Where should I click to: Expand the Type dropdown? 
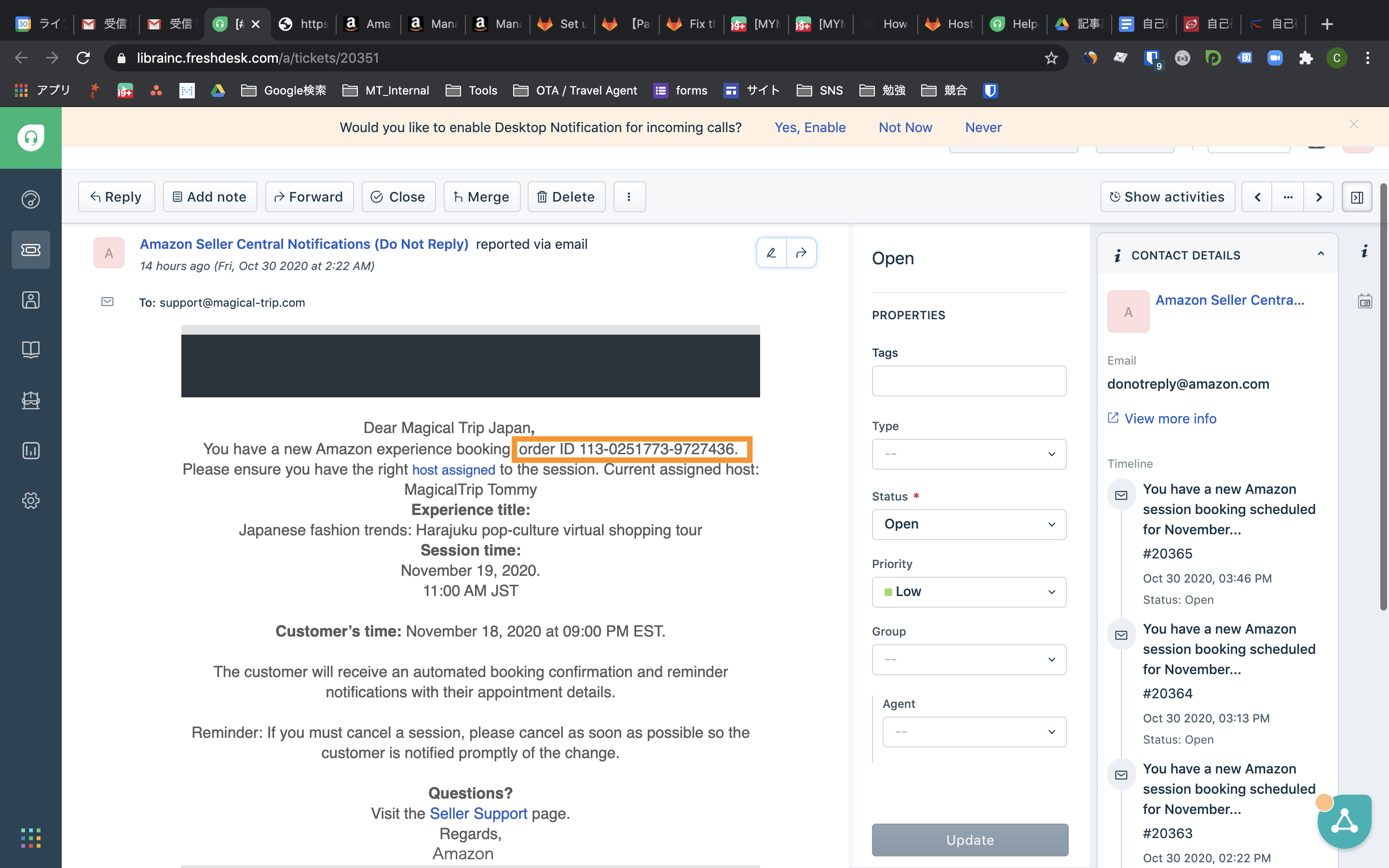tap(969, 454)
